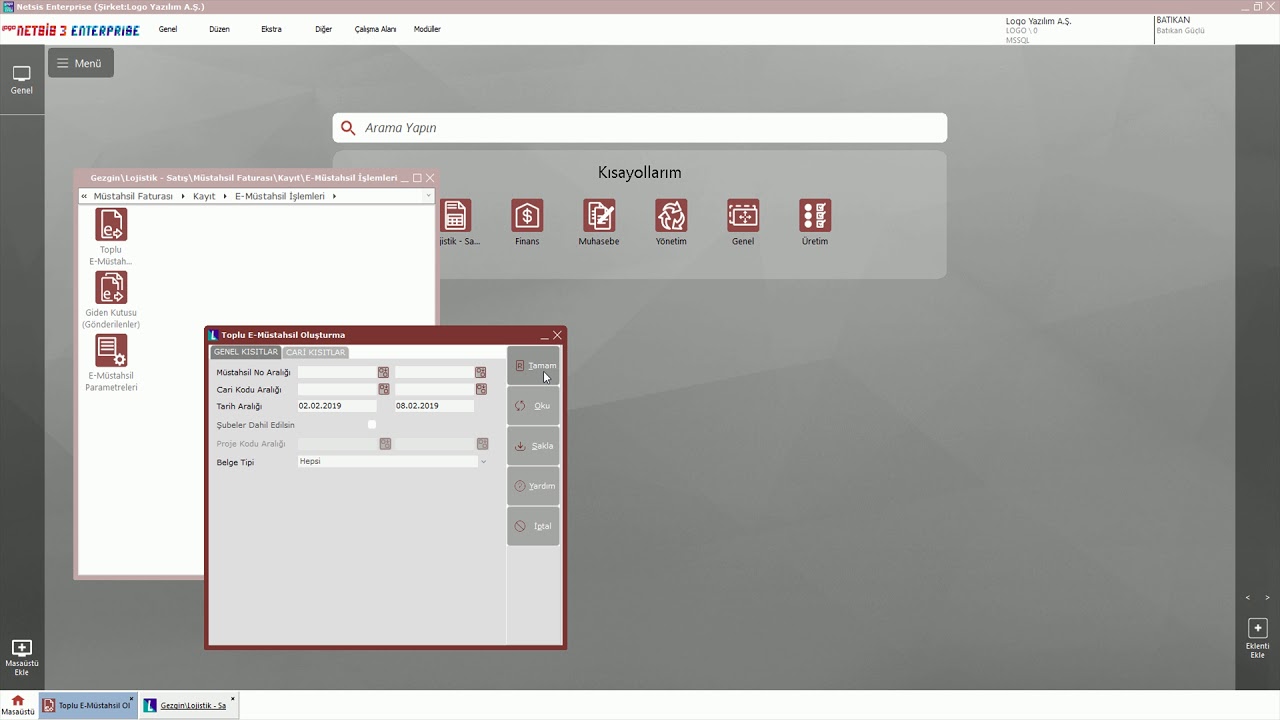
Task: Open lookup for second Müstahsil No Aralığı field
Action: pyautogui.click(x=481, y=372)
